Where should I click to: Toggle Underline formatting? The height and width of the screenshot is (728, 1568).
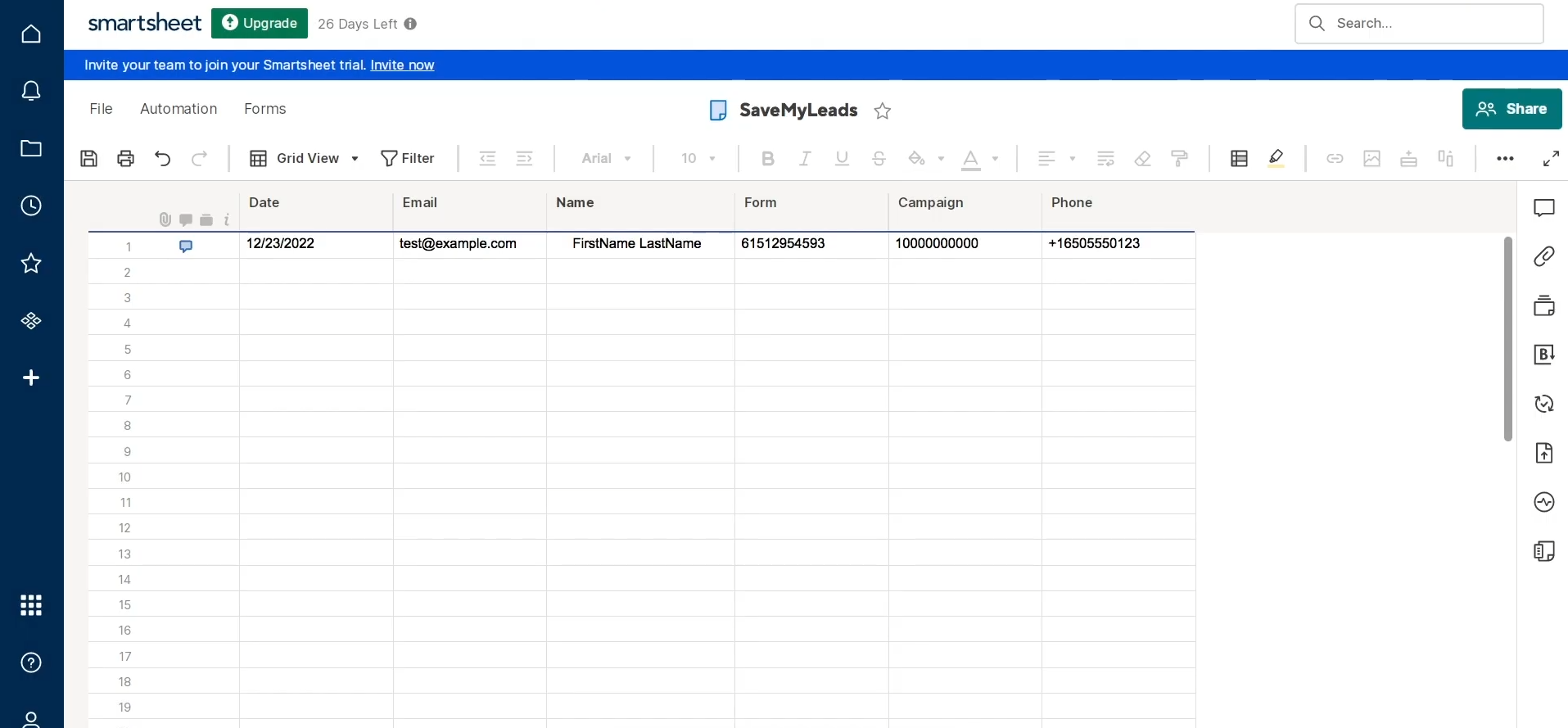[x=842, y=158]
